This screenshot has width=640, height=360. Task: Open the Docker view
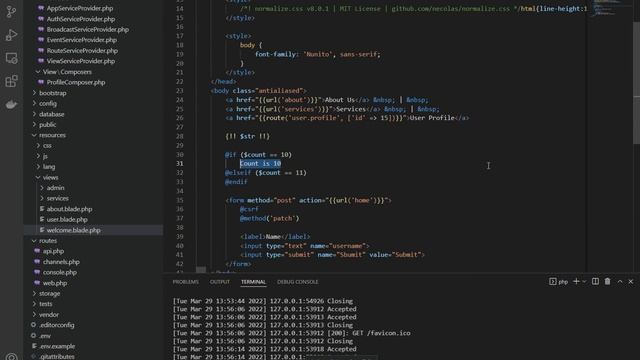click(x=11, y=104)
